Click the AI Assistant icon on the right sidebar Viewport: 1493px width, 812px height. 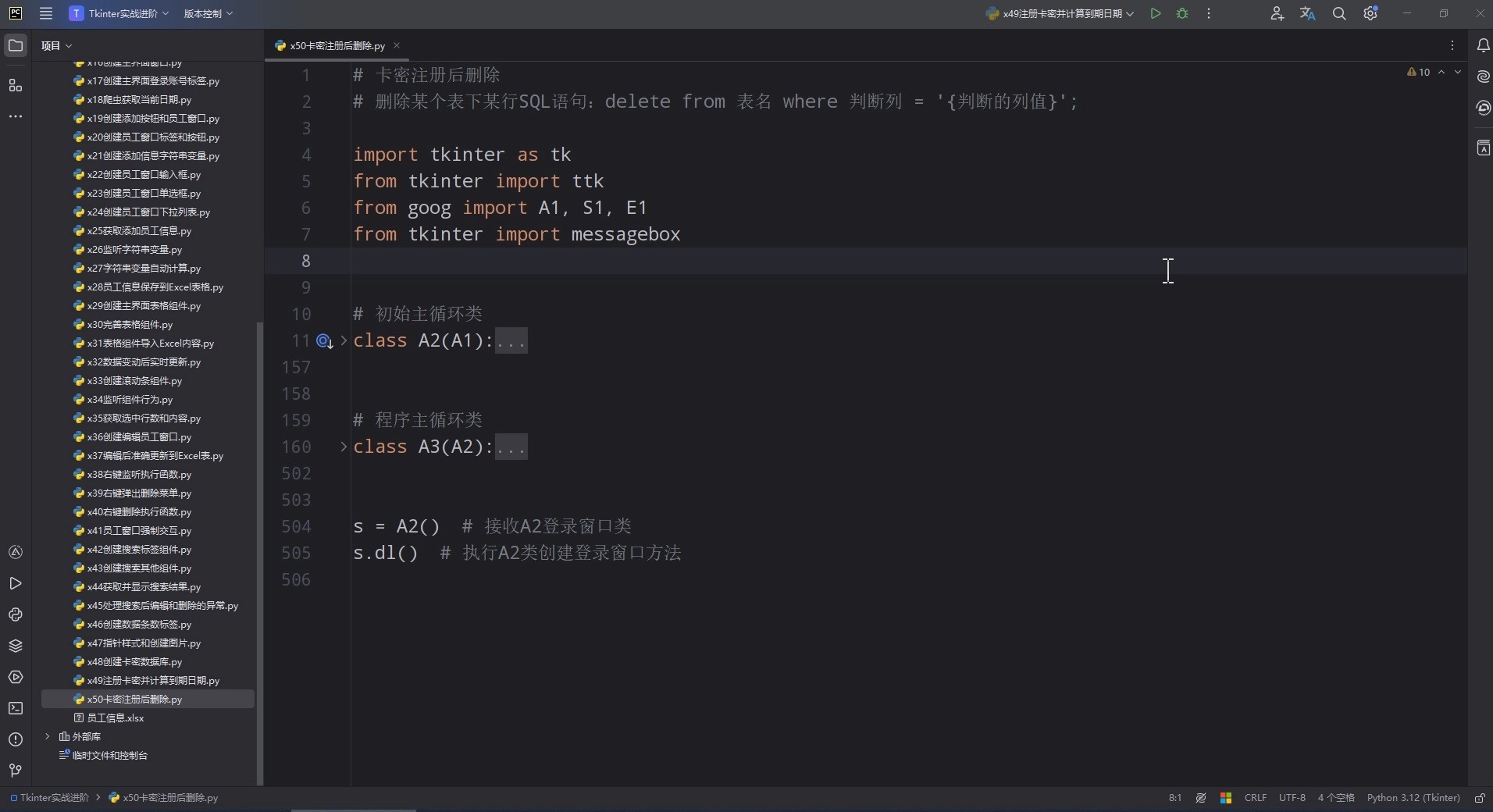coord(1483,77)
